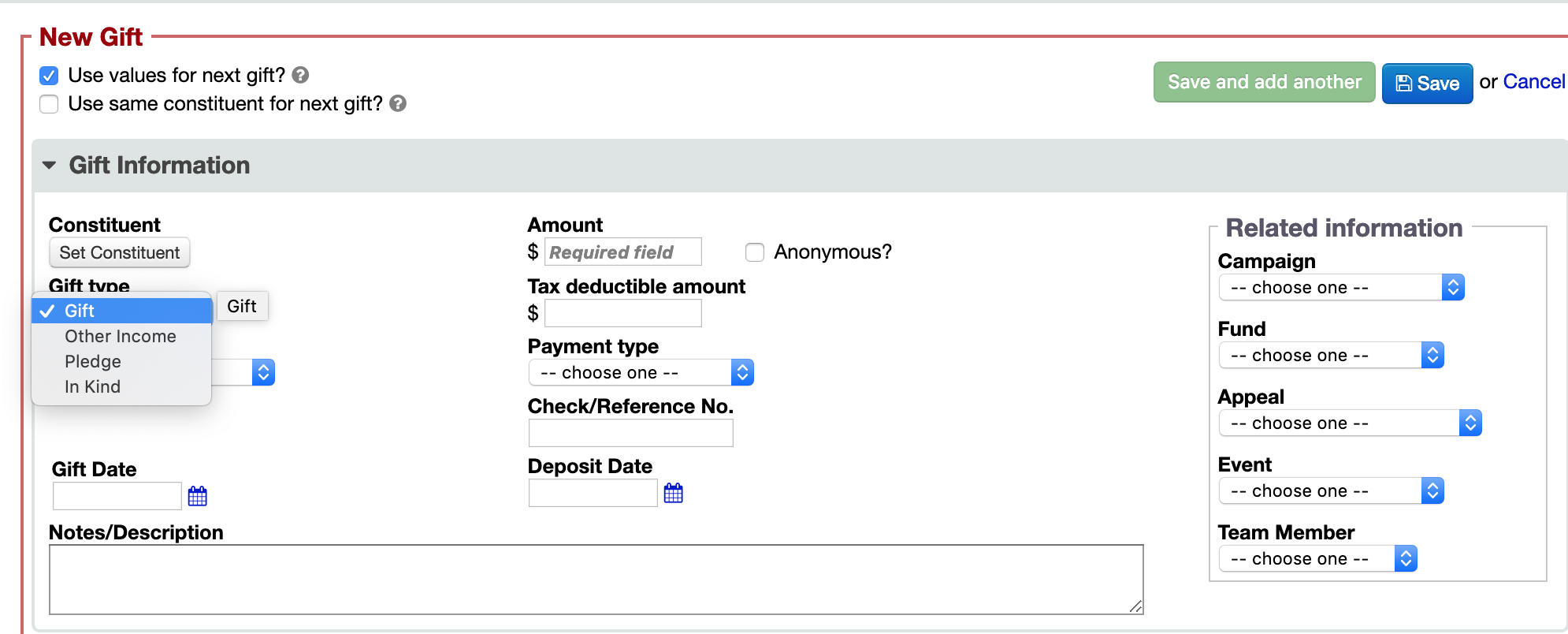This screenshot has height=634, width=1568.
Task: Choose 'In Kind' gift type option
Action: tap(92, 386)
